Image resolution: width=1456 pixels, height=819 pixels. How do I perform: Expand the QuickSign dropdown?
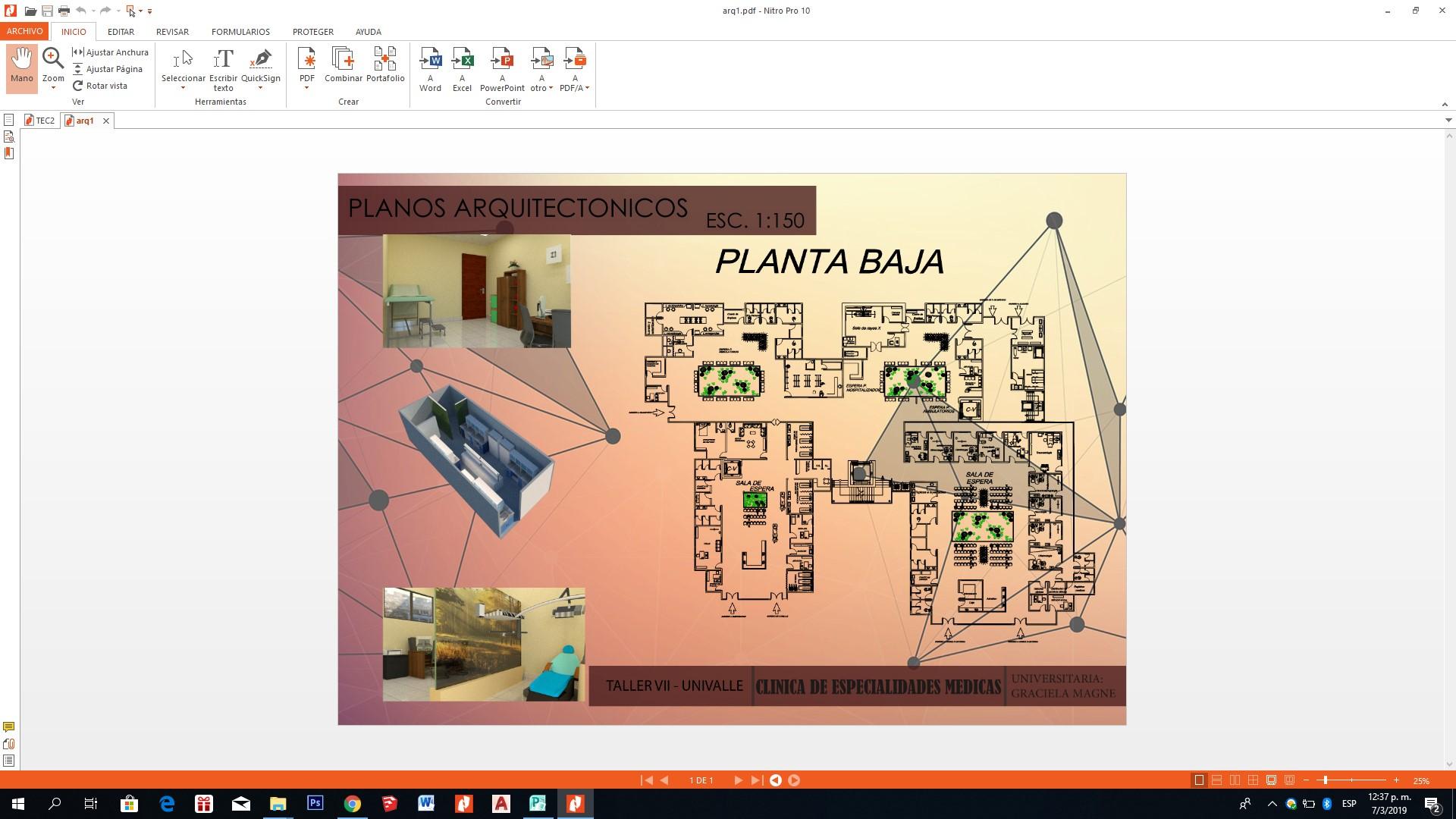(260, 88)
